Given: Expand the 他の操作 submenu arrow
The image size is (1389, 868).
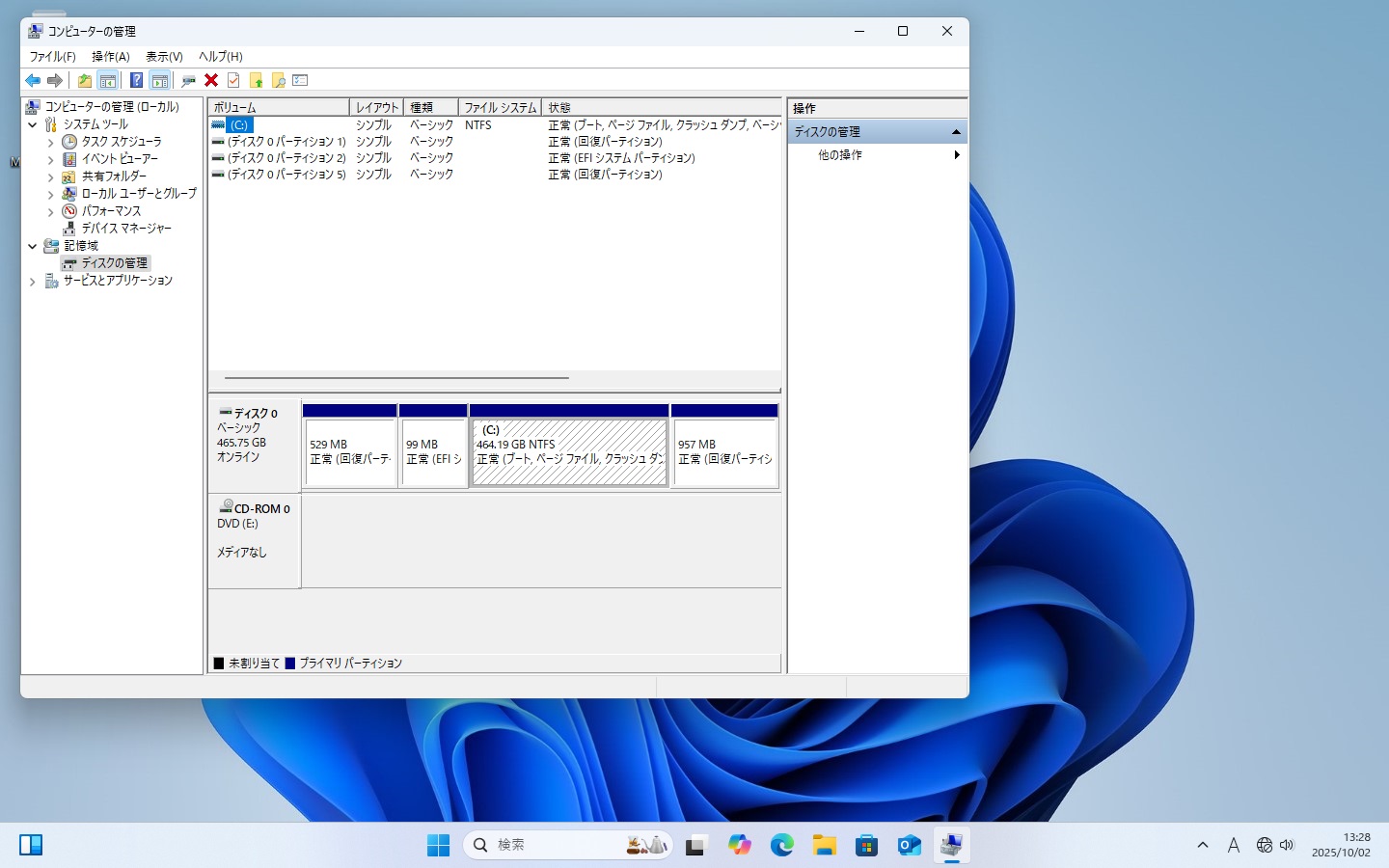Looking at the screenshot, I should 956,155.
